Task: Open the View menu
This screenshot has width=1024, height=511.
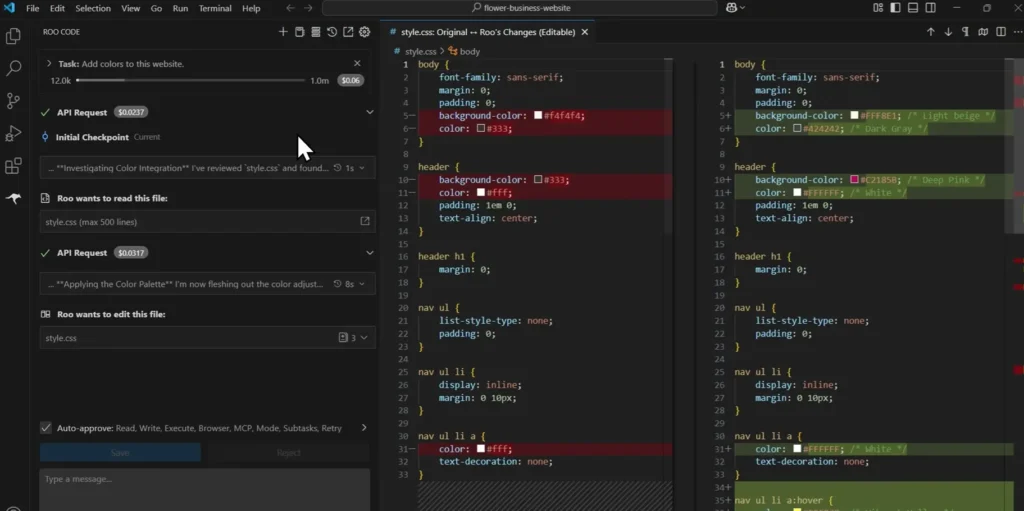Action: tap(131, 8)
